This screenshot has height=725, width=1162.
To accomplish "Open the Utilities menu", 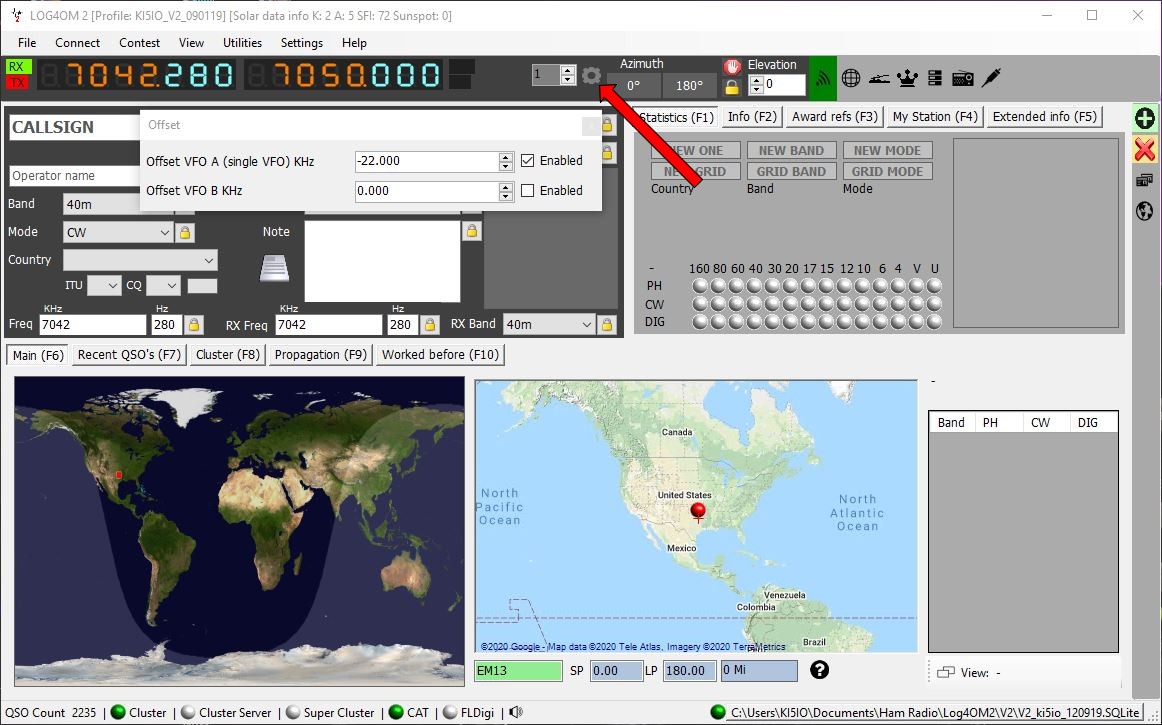I will tap(242, 42).
